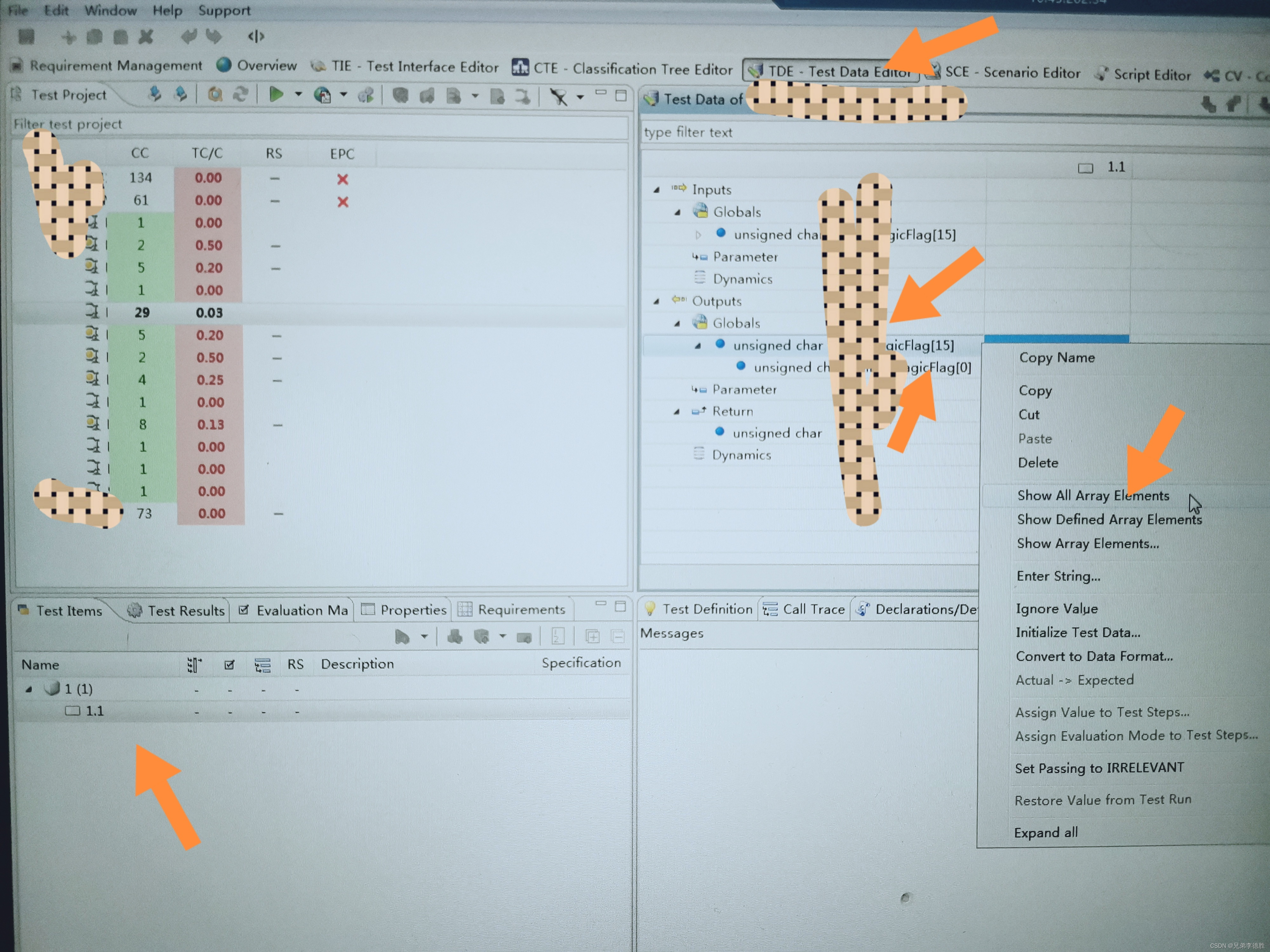Screen dimensions: 1270x952
Task: Click the checkmark column header in Test Items
Action: 229,664
